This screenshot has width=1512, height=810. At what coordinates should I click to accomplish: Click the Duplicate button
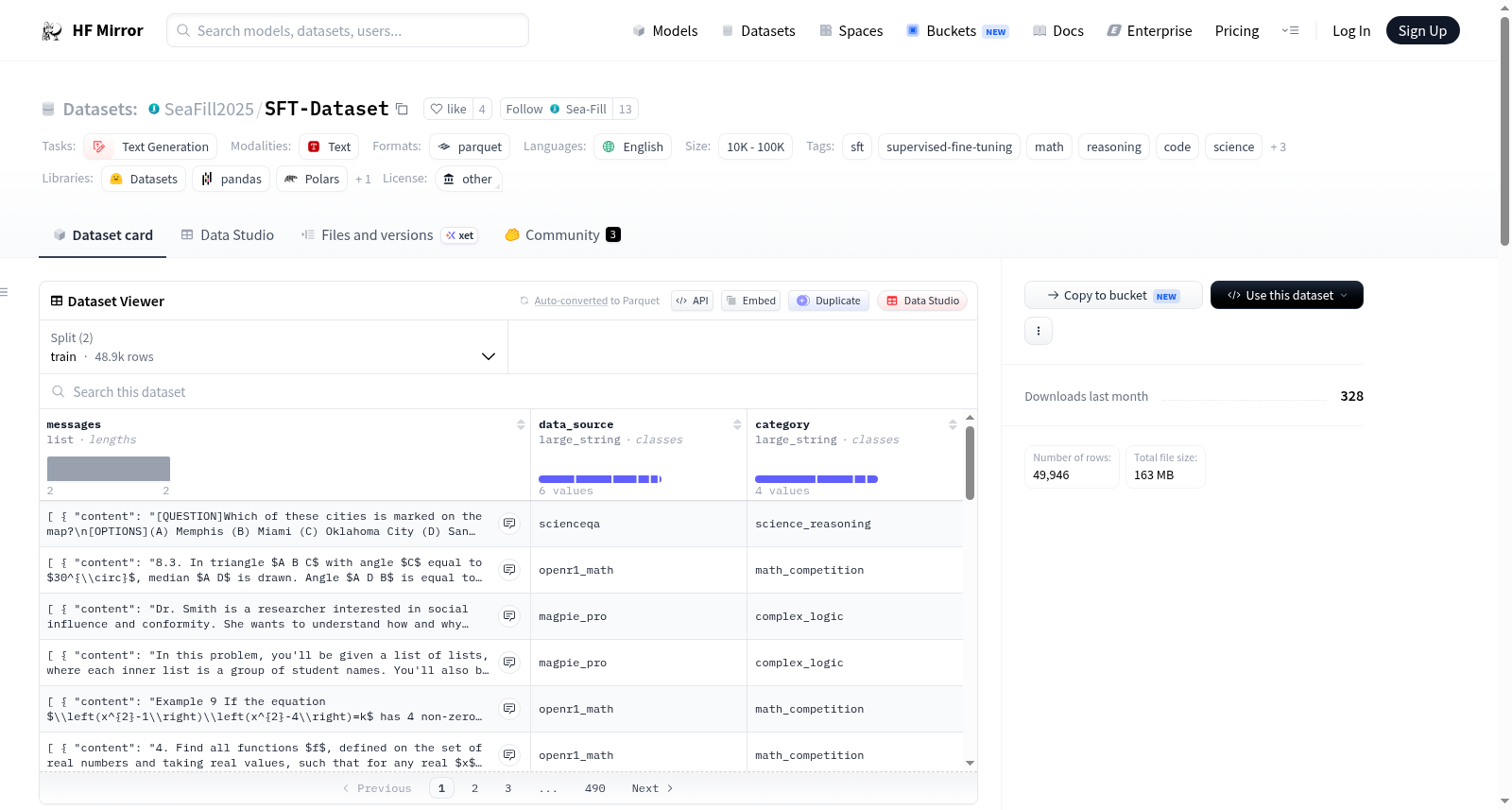tap(829, 301)
